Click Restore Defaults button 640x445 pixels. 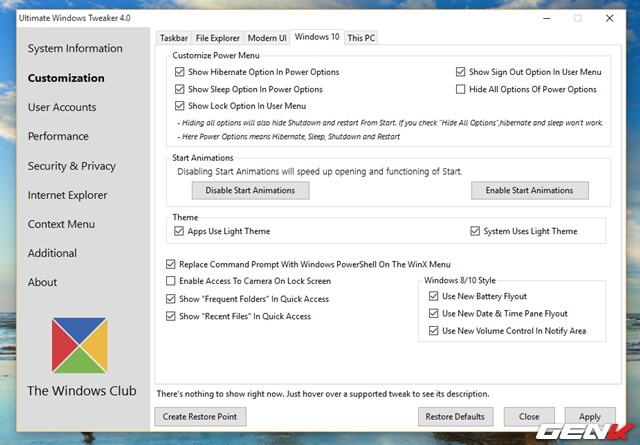tap(455, 416)
